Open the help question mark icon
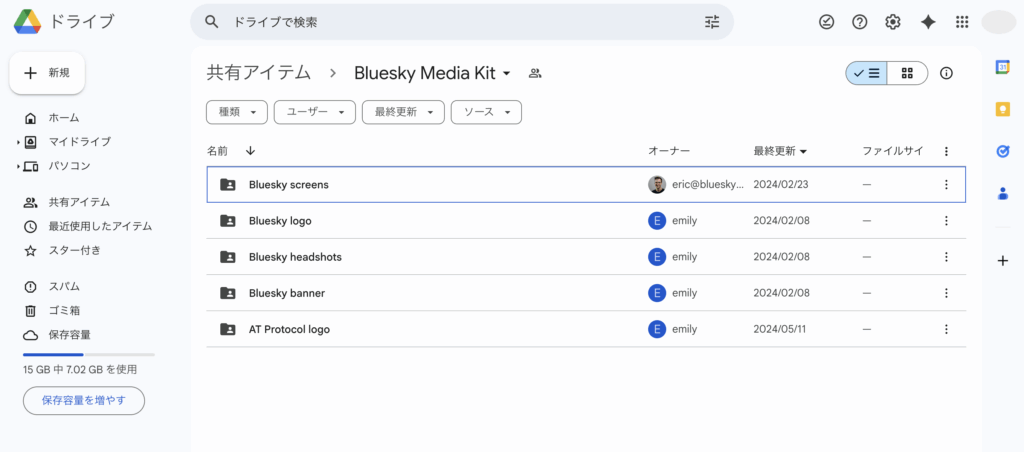1024x452 pixels. point(860,22)
